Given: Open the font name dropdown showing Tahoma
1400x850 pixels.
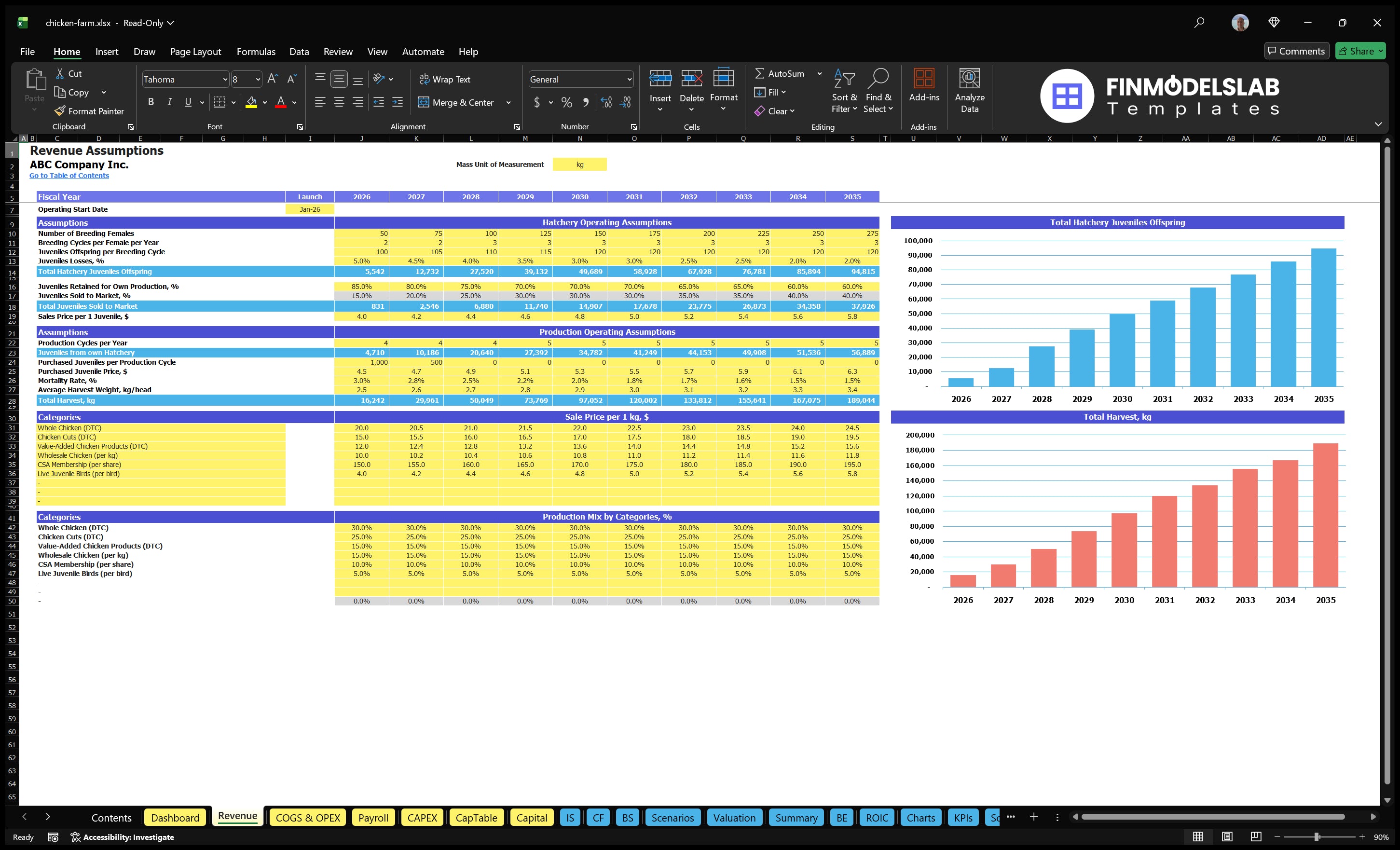Looking at the screenshot, I should point(225,80).
